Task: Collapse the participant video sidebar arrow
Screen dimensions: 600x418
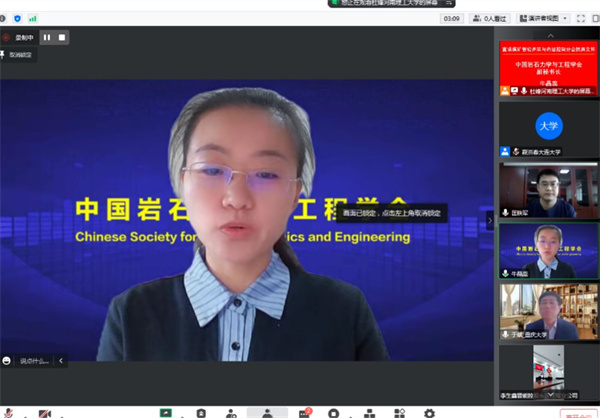Action: (x=490, y=221)
